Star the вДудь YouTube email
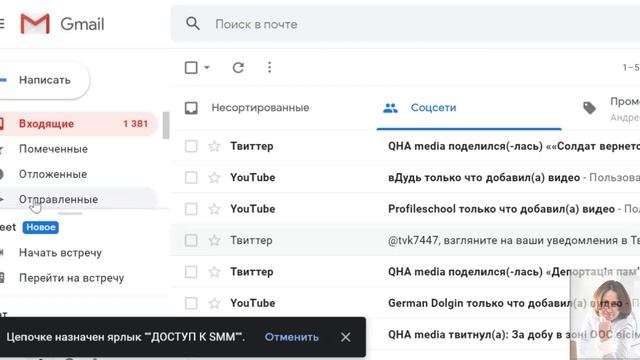The image size is (640, 360). click(214, 178)
